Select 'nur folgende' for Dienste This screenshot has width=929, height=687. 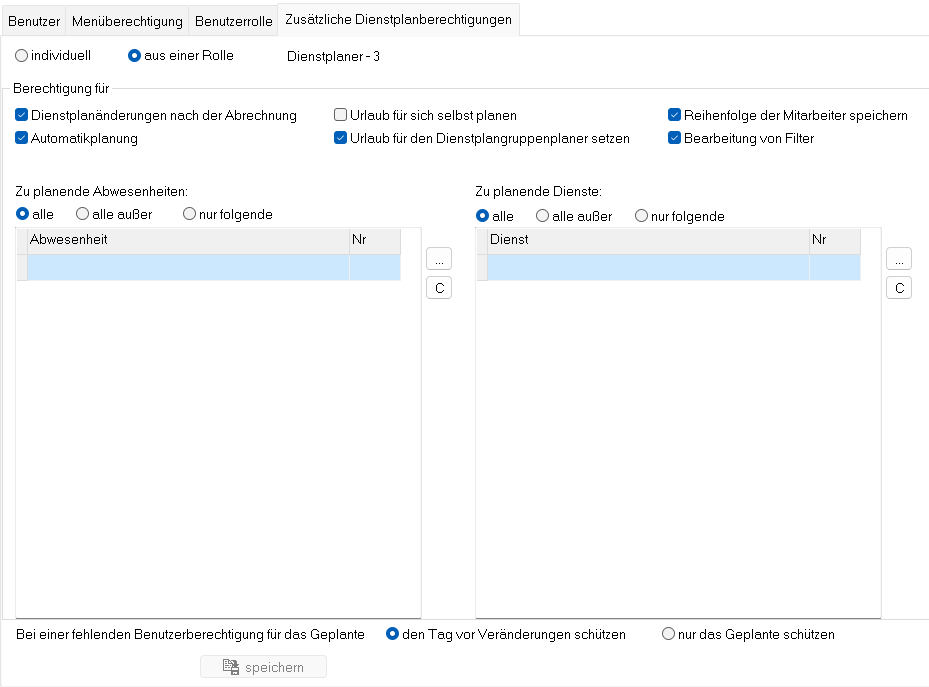click(x=642, y=216)
